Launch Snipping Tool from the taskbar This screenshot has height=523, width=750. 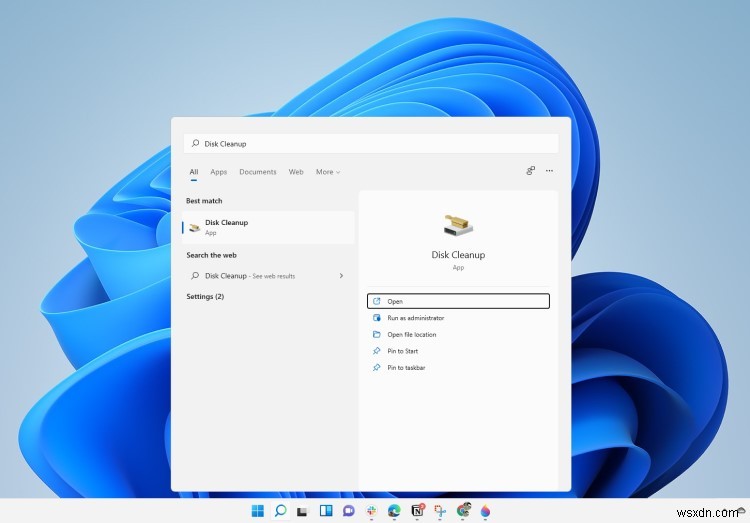pyautogui.click(x=440, y=511)
